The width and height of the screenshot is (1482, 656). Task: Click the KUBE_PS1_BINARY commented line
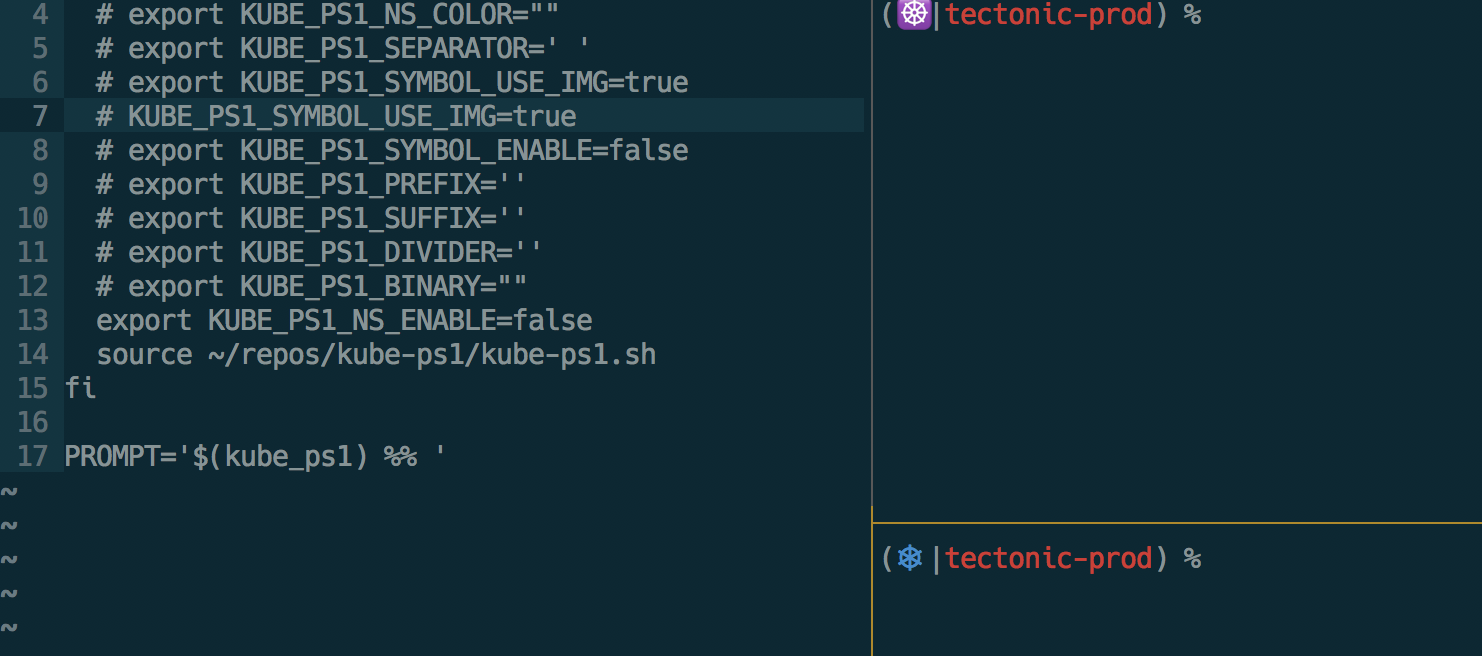tap(312, 286)
